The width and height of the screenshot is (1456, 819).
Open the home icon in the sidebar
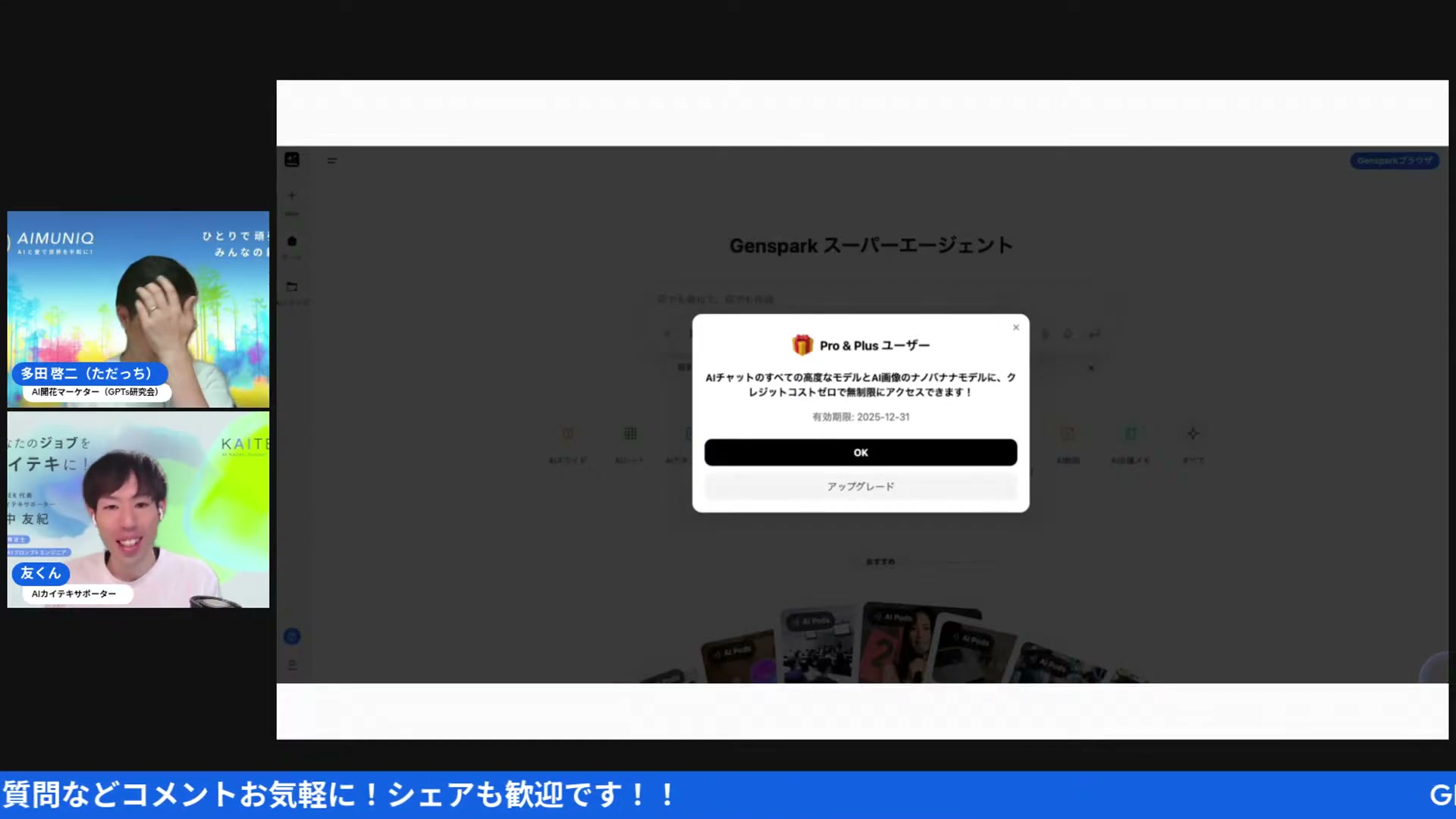291,241
